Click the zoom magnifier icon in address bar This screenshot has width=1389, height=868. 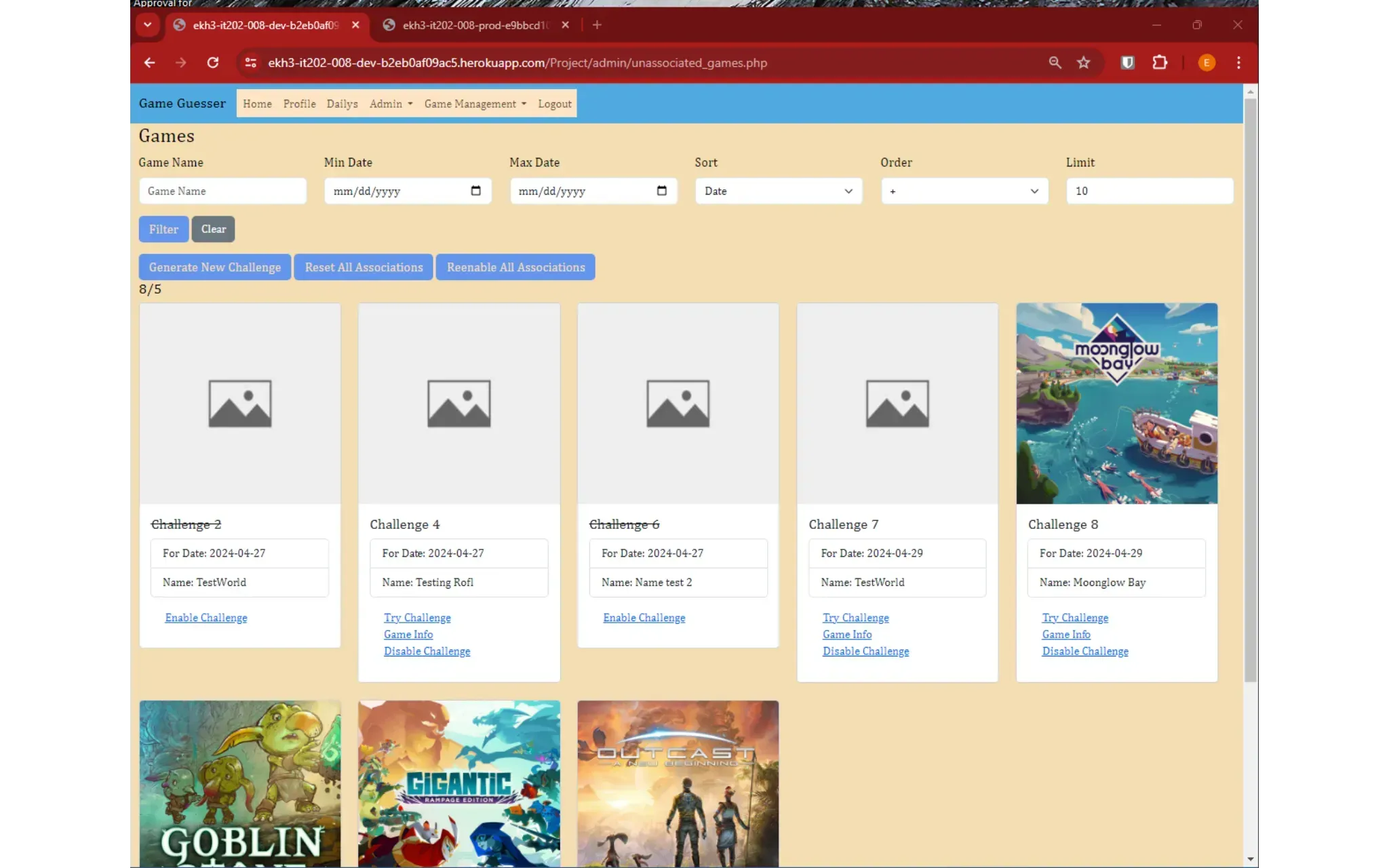[1055, 62]
